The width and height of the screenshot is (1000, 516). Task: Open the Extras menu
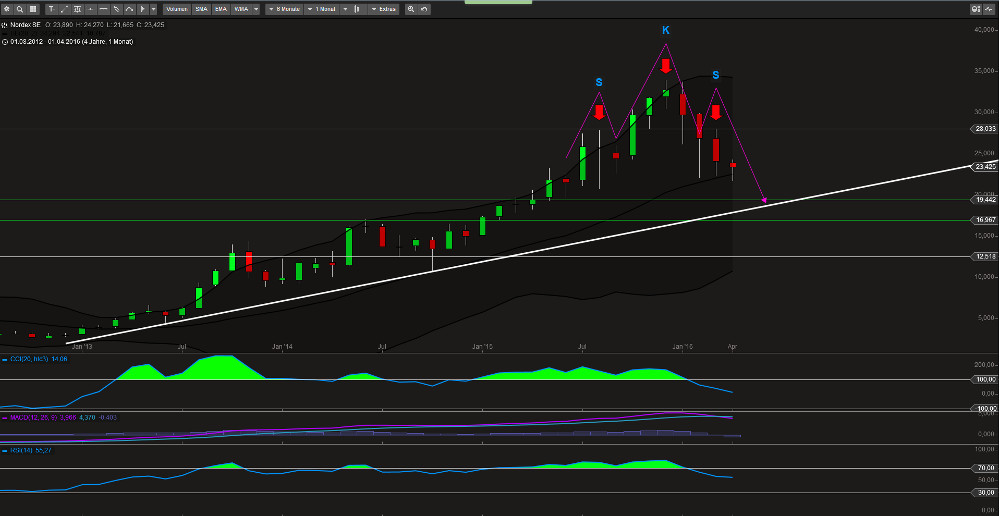coord(384,9)
